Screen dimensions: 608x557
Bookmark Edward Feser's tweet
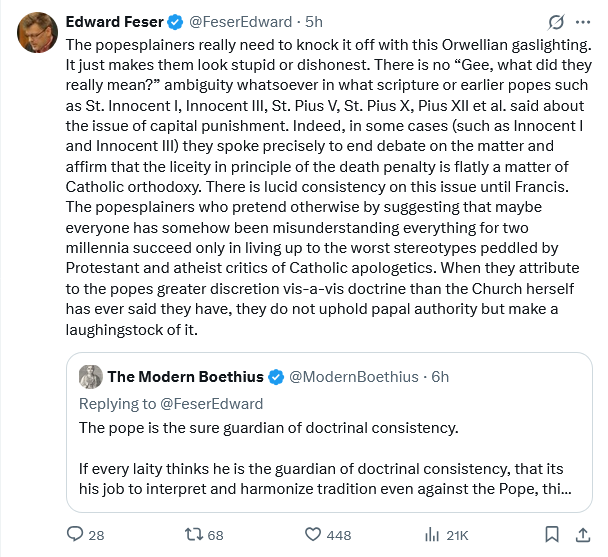[x=551, y=535]
